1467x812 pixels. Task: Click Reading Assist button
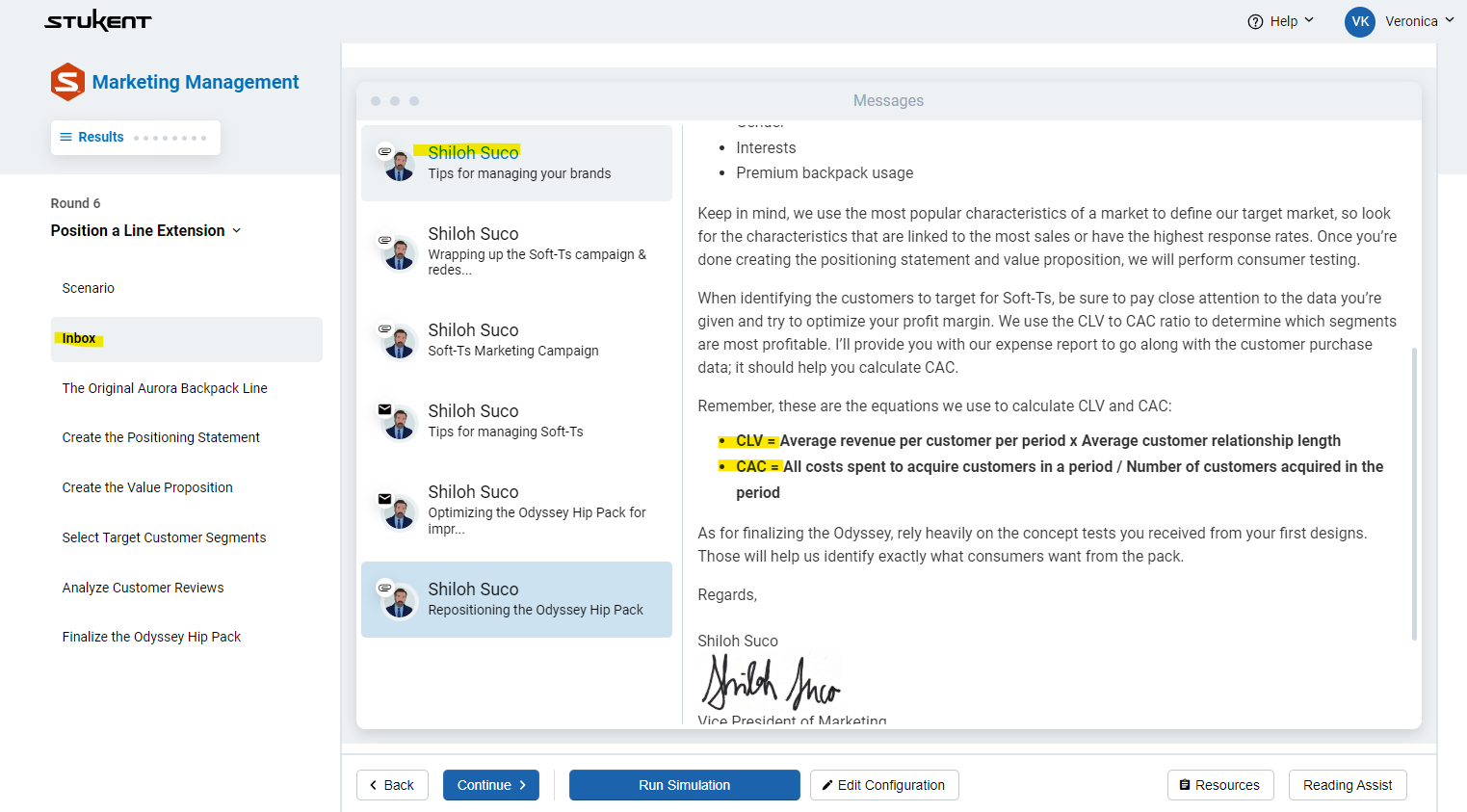coord(1348,785)
